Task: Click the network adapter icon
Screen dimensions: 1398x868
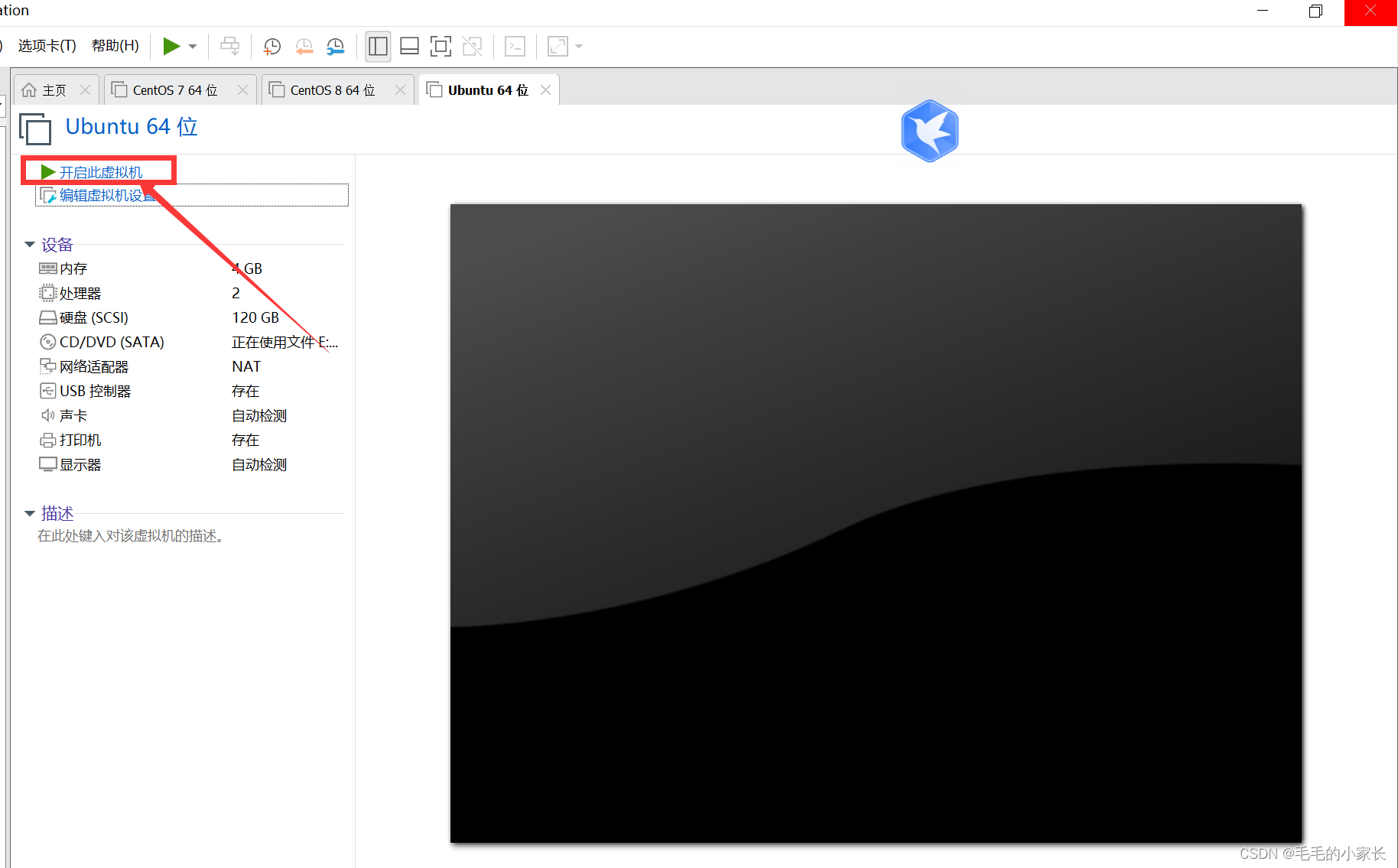Action: pyautogui.click(x=47, y=366)
